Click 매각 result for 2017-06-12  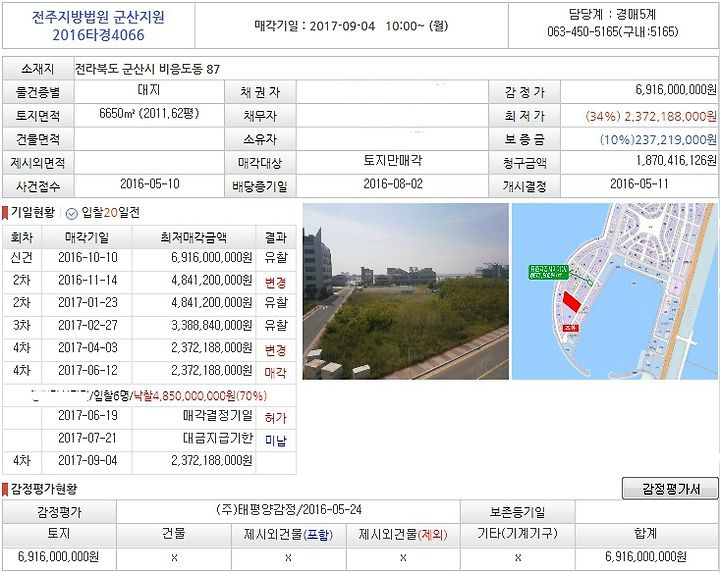tap(276, 373)
